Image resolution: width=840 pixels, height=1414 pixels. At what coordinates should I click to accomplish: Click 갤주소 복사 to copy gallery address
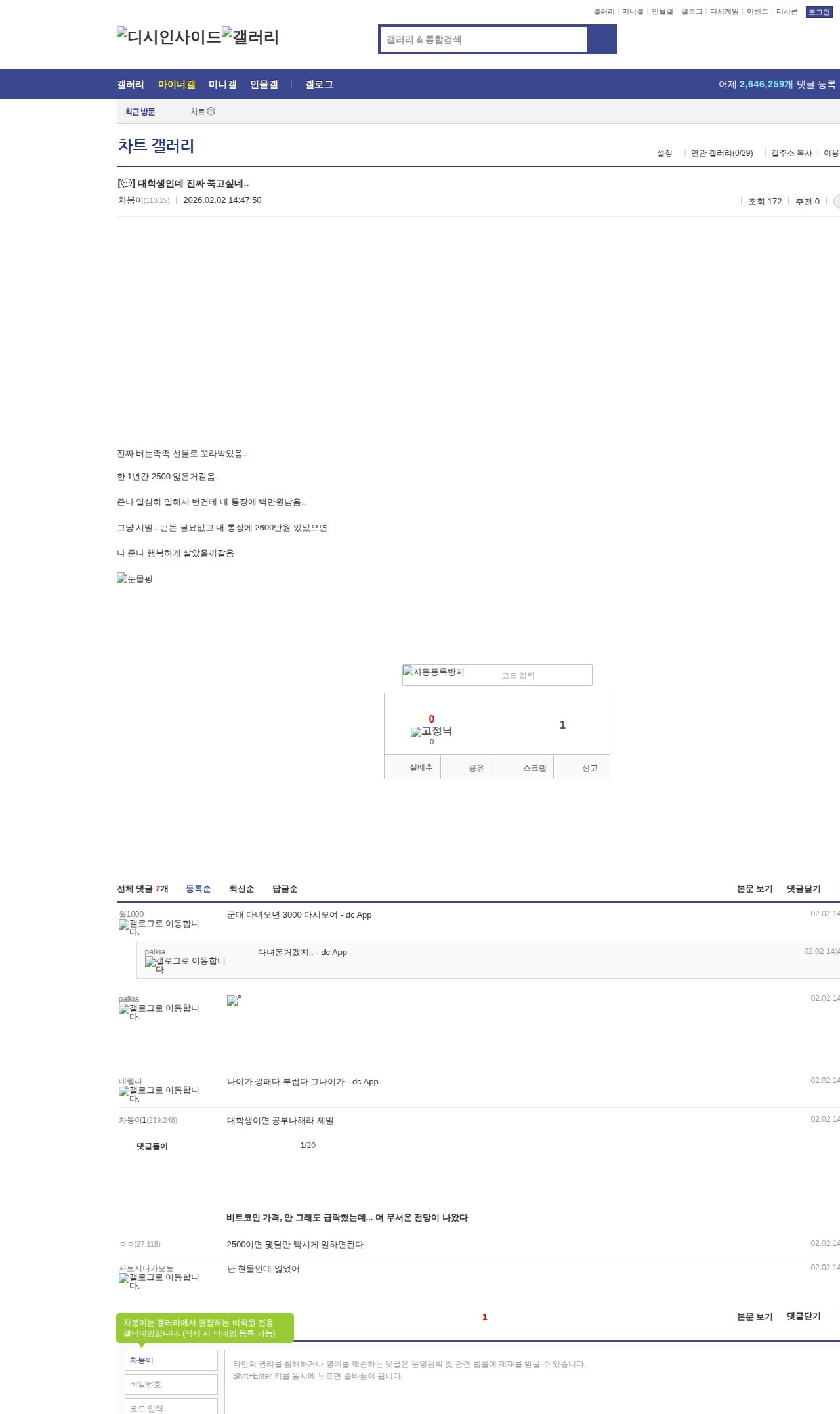click(x=791, y=153)
